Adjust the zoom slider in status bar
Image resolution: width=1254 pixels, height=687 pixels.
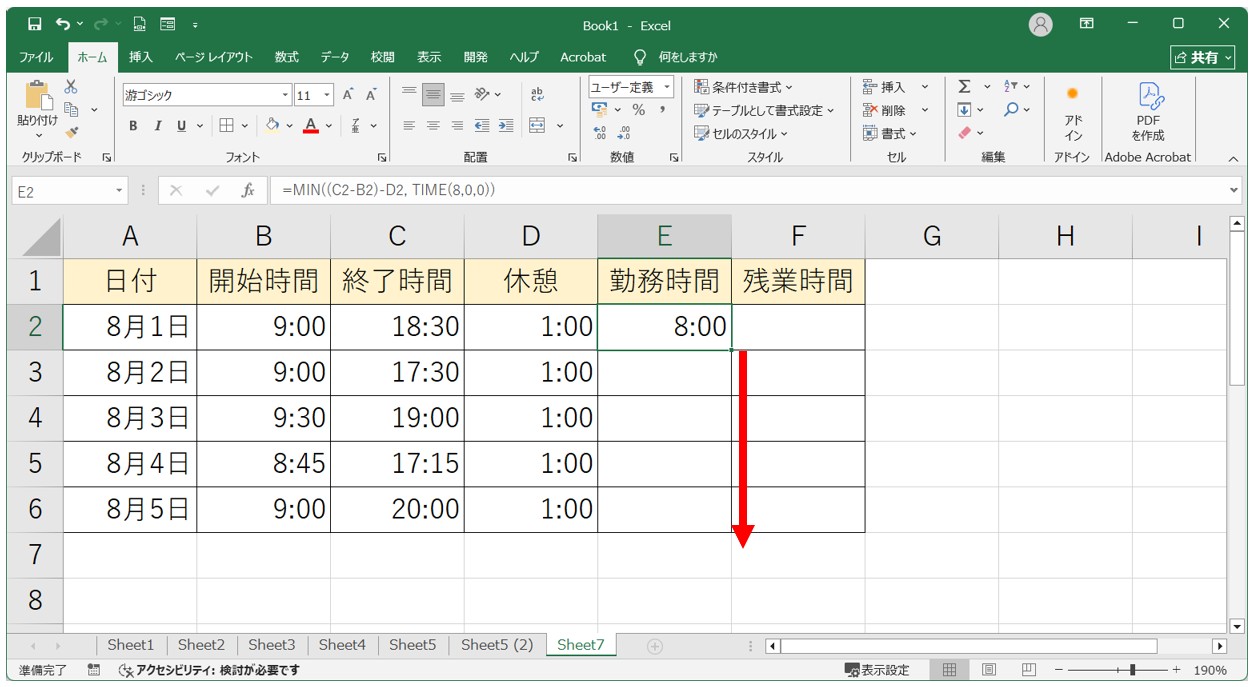pos(1132,670)
